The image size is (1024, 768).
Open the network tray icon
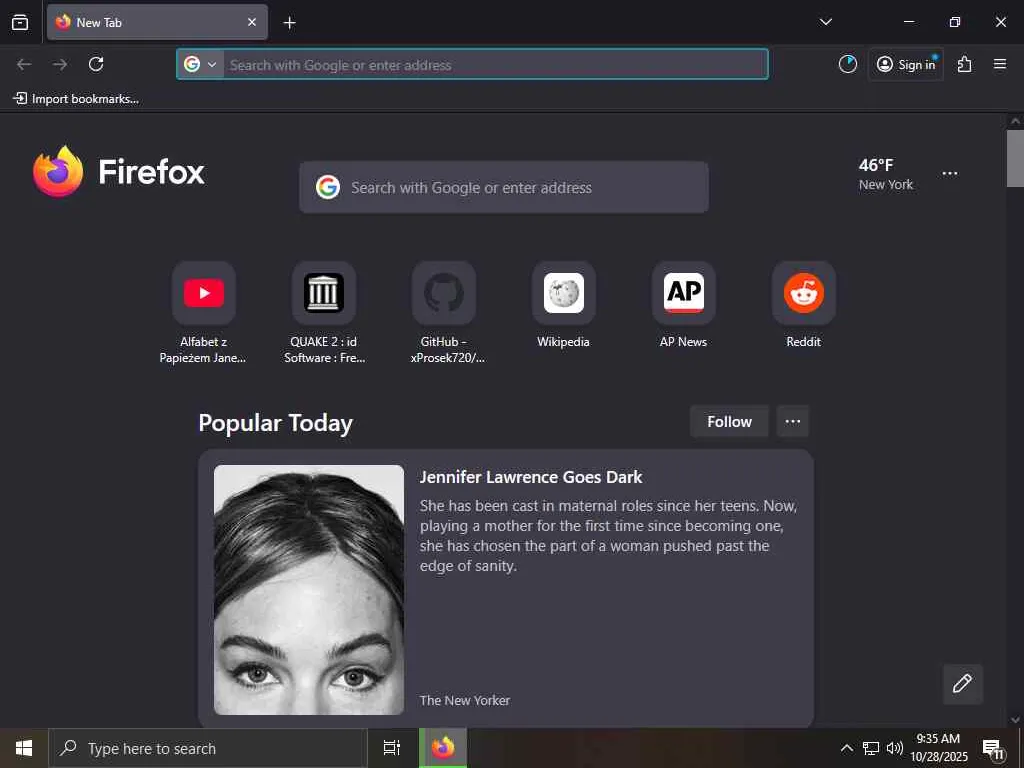click(x=871, y=748)
